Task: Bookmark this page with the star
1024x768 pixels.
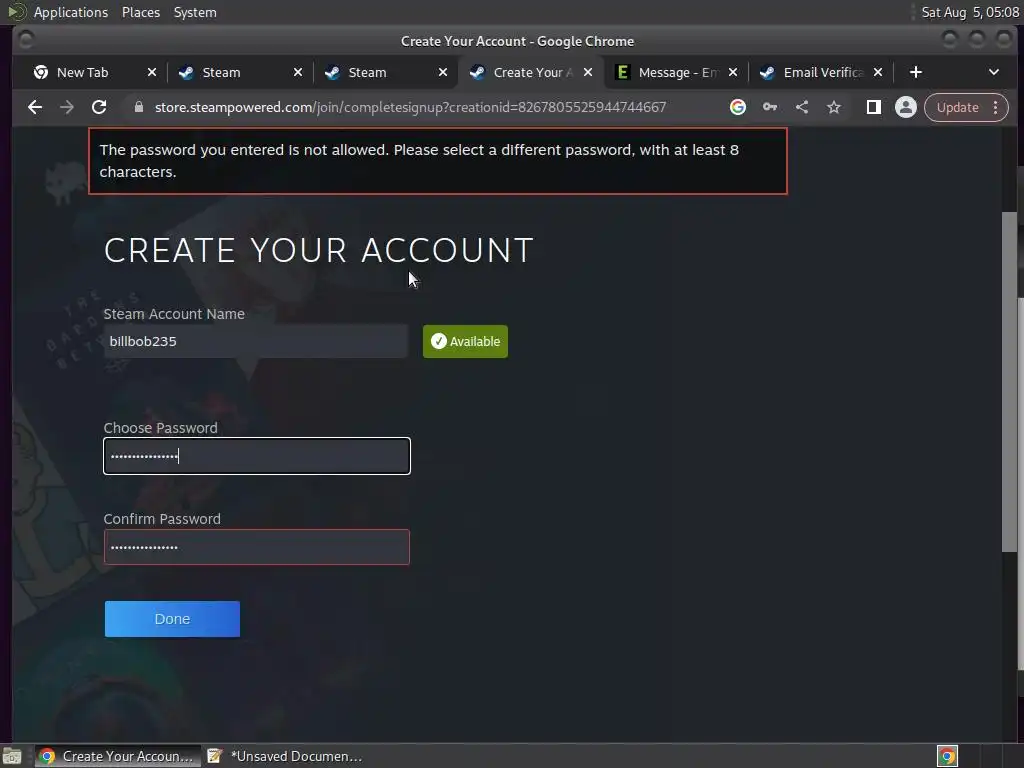Action: pos(834,107)
